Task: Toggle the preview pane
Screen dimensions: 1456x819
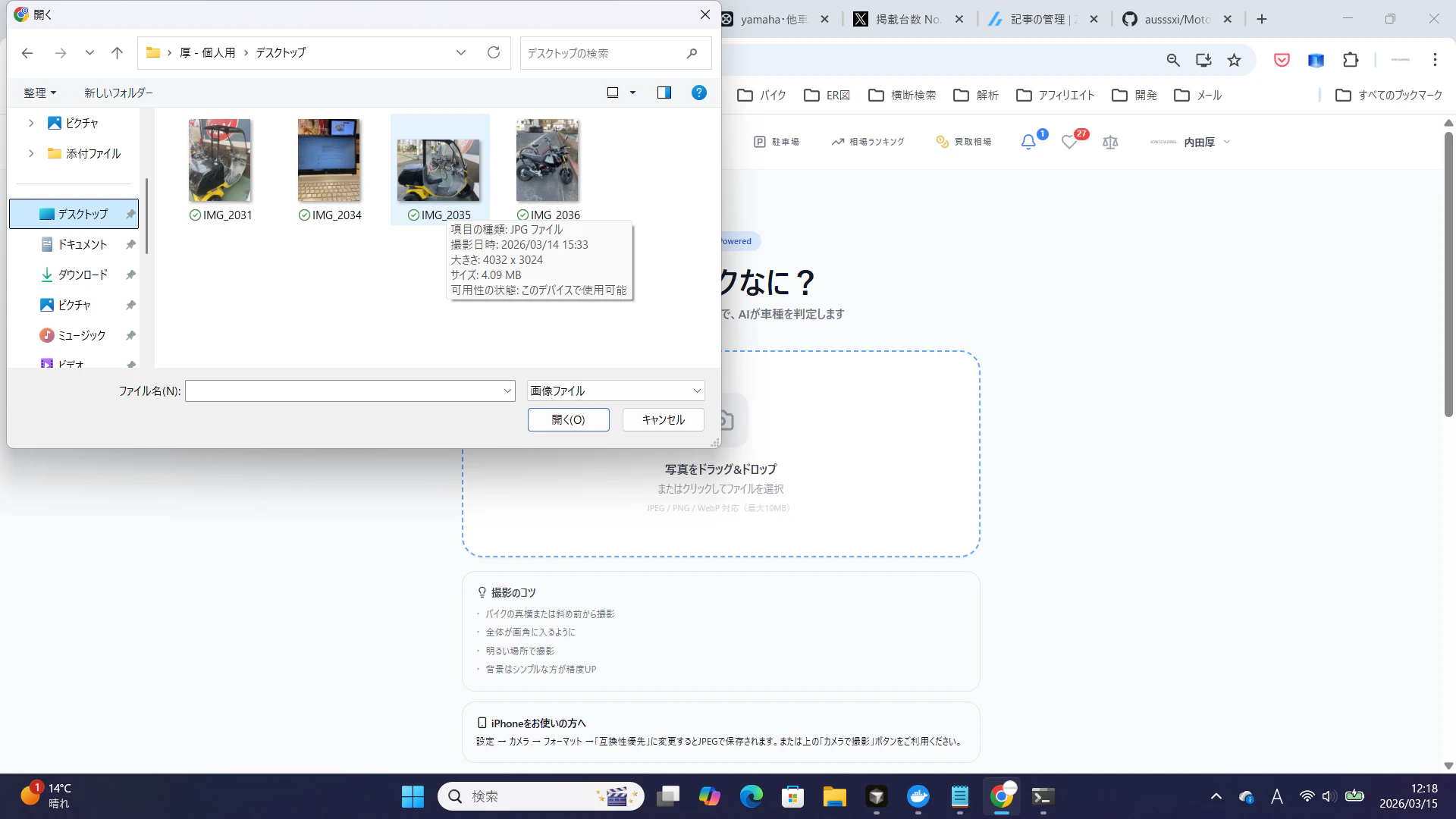Action: 664,93
